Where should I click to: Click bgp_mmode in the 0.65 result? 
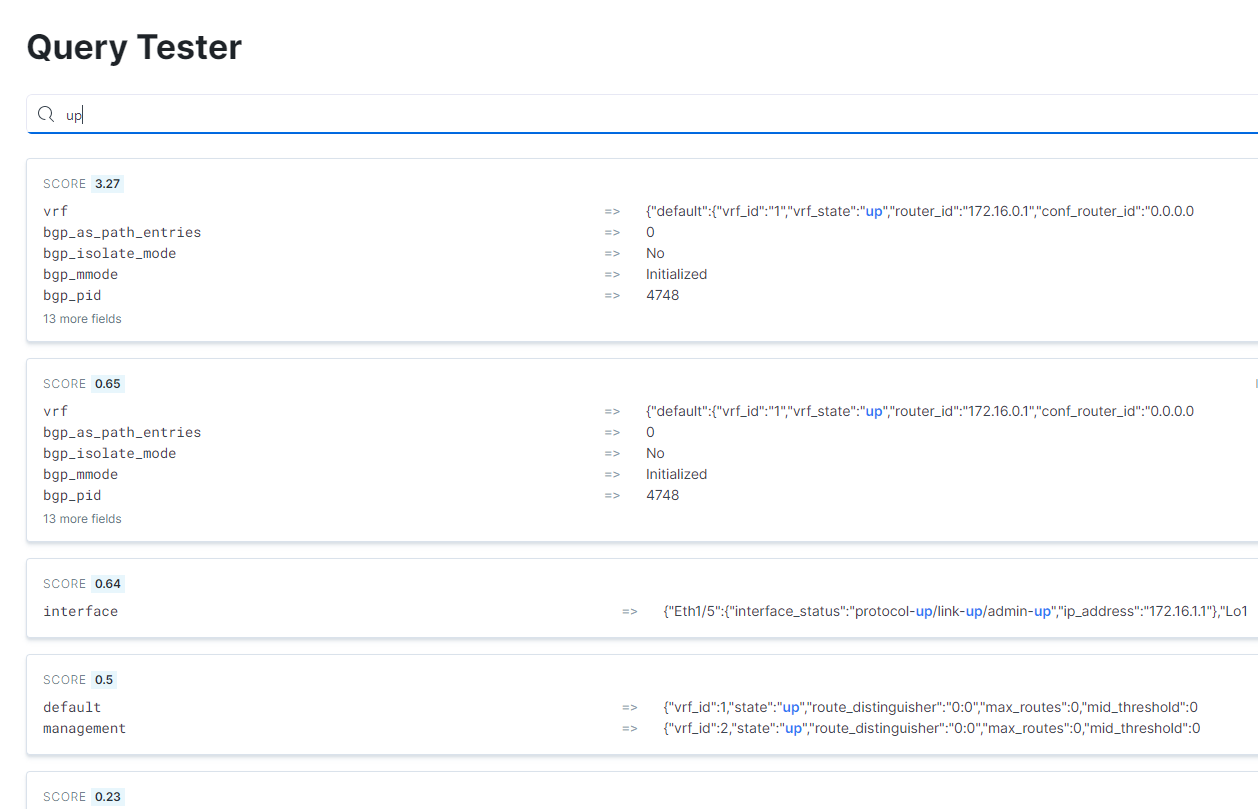point(80,474)
